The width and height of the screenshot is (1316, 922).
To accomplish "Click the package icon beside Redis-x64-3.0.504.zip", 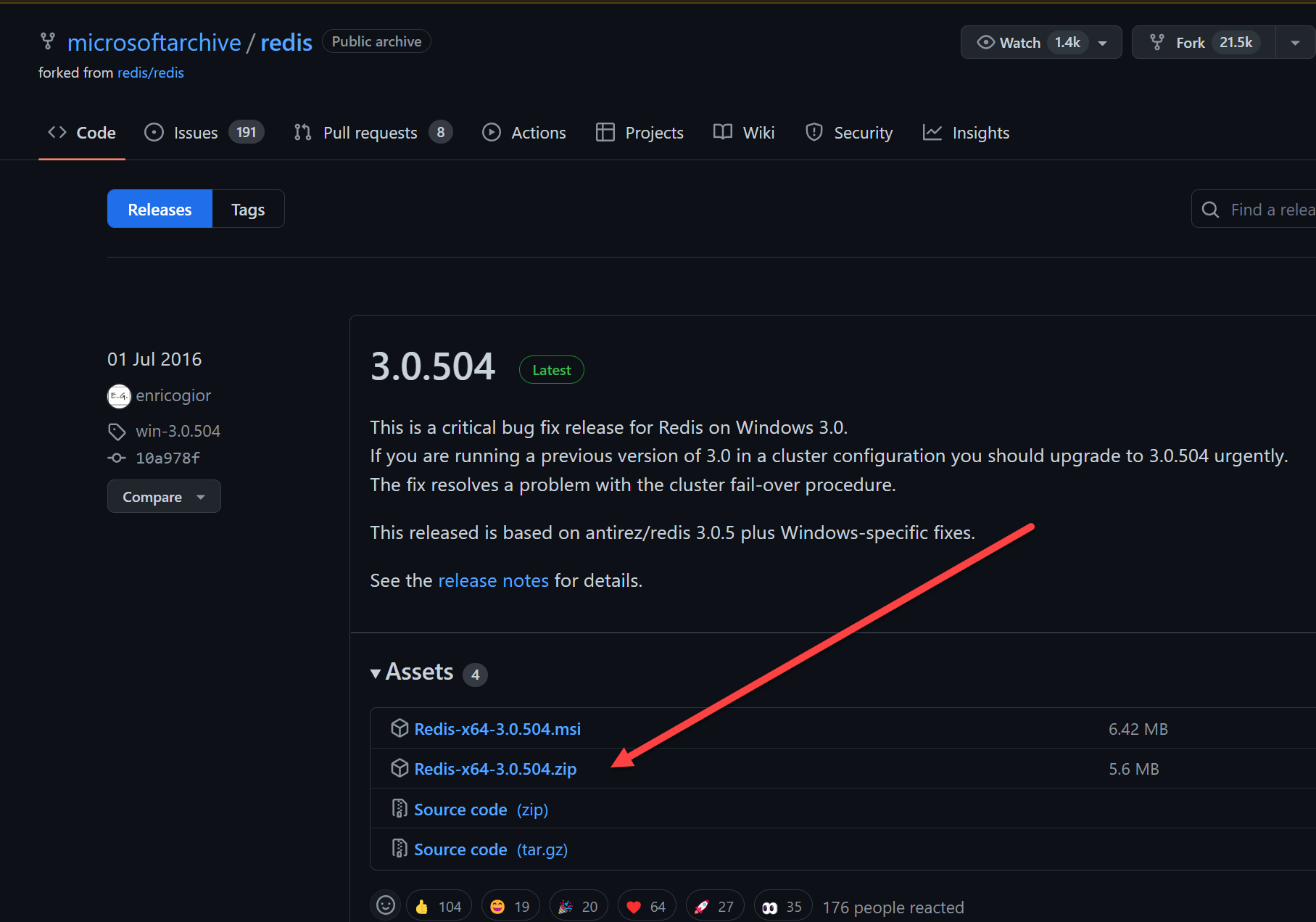I will point(400,767).
